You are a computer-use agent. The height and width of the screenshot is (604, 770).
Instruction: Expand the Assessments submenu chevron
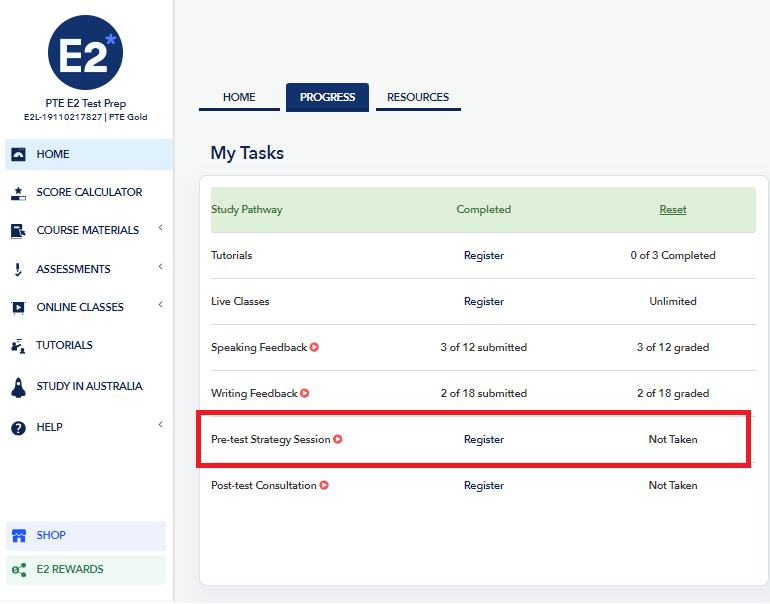point(161,267)
